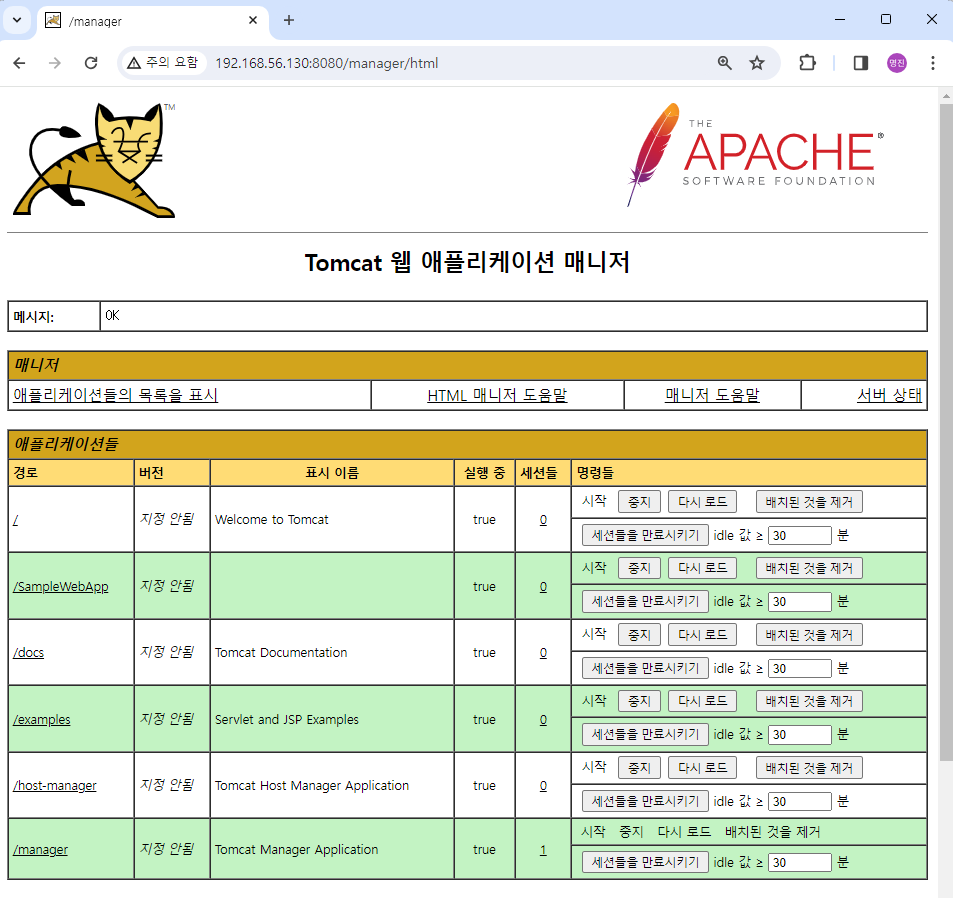Open '서버 상태' link
This screenshot has height=898, width=953.
click(889, 395)
